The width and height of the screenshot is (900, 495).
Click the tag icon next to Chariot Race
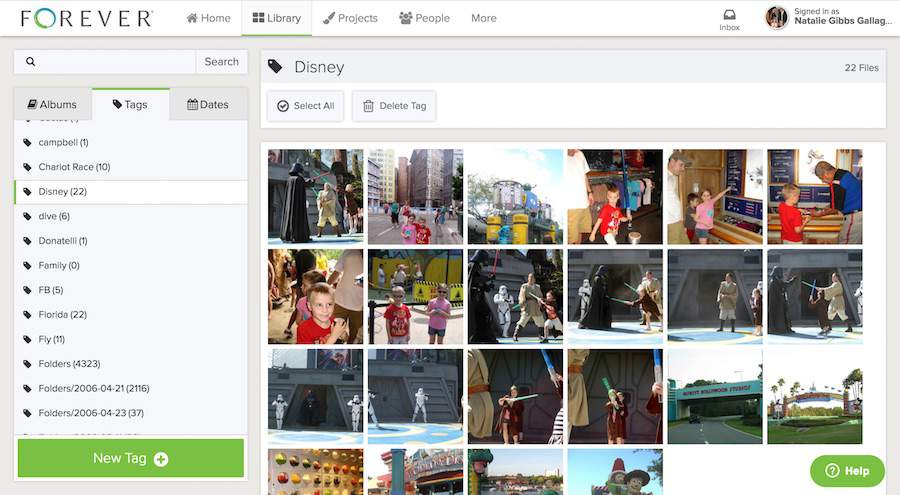click(27, 167)
